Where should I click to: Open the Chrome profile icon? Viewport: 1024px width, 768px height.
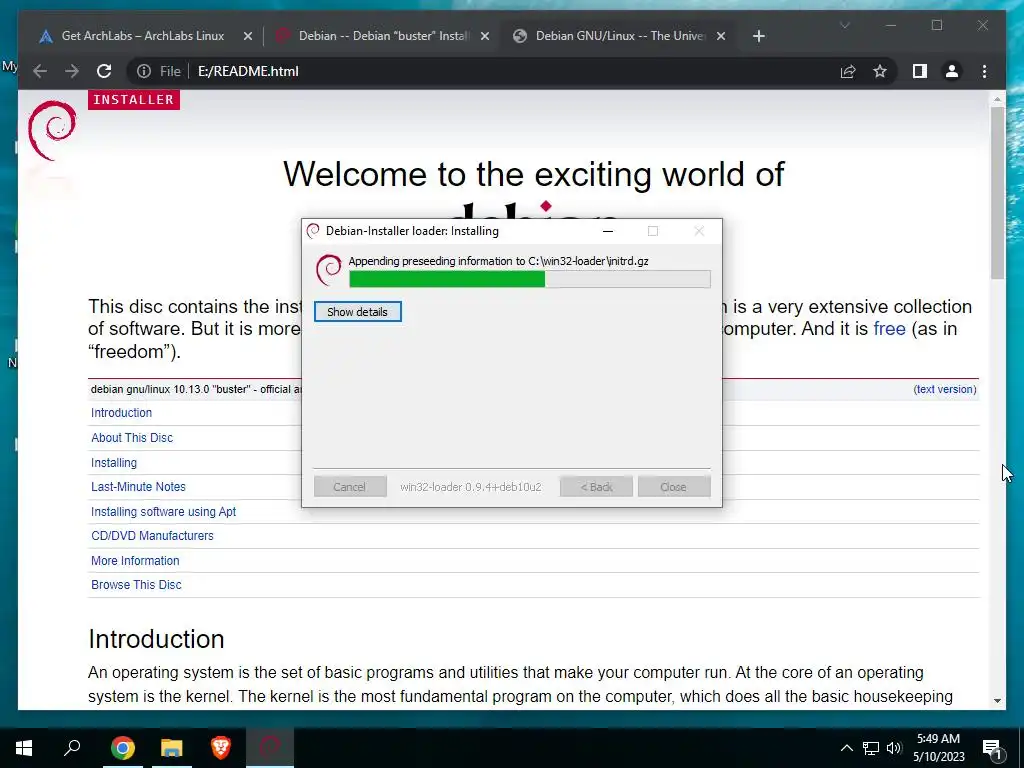(952, 71)
